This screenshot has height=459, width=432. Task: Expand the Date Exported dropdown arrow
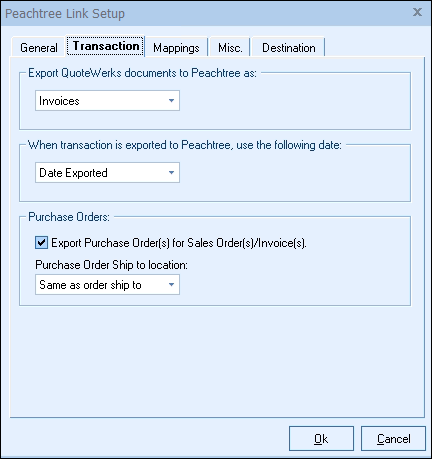click(x=171, y=172)
